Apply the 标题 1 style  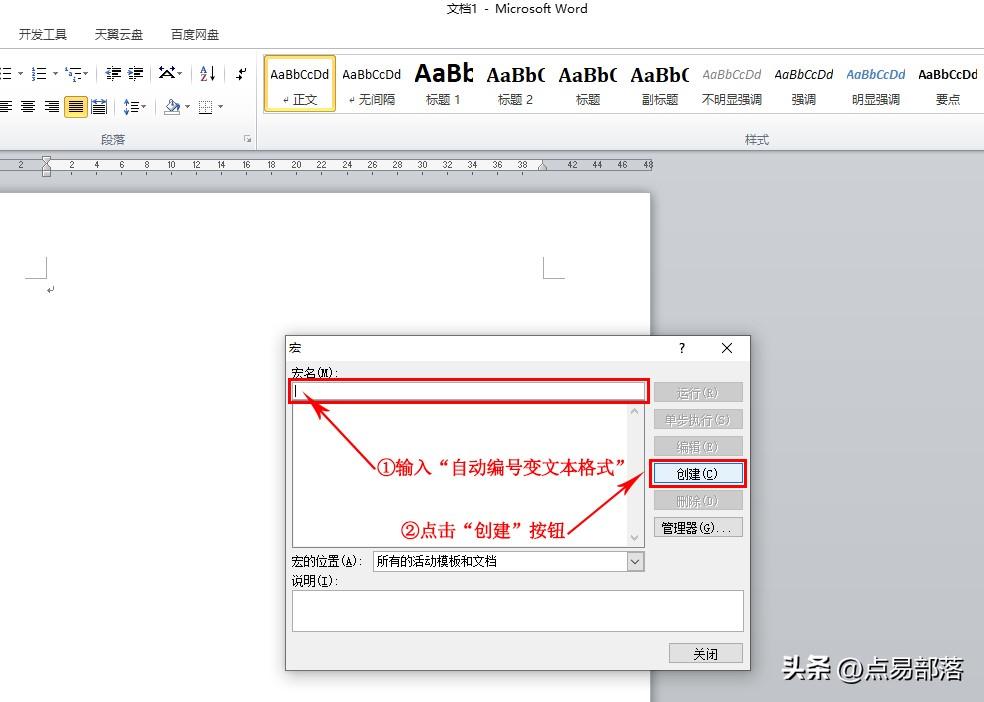click(443, 84)
